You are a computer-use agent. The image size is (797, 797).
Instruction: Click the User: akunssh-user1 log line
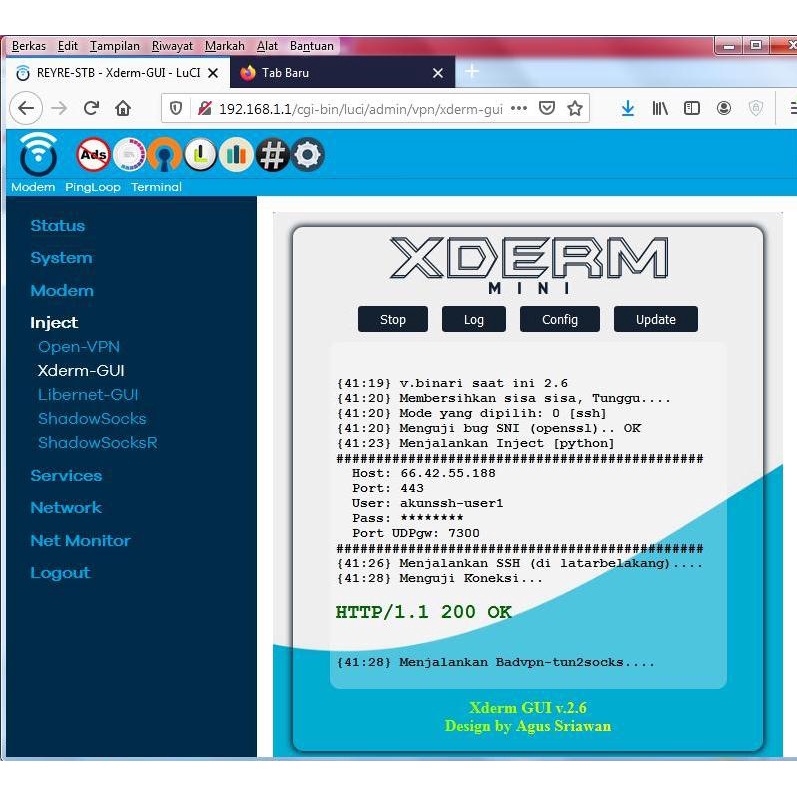pyautogui.click(x=427, y=503)
